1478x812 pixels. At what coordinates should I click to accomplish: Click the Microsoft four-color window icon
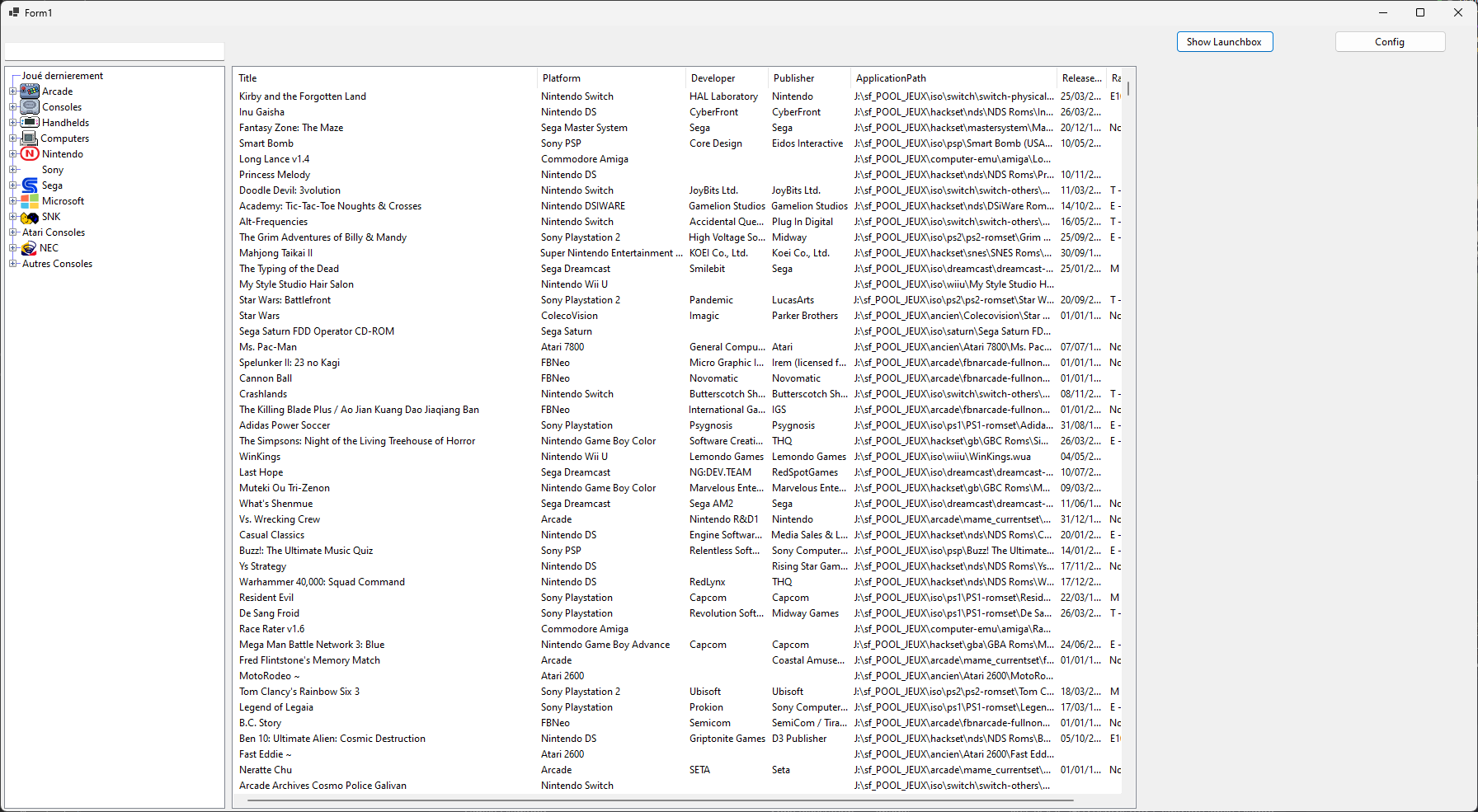pyautogui.click(x=30, y=201)
